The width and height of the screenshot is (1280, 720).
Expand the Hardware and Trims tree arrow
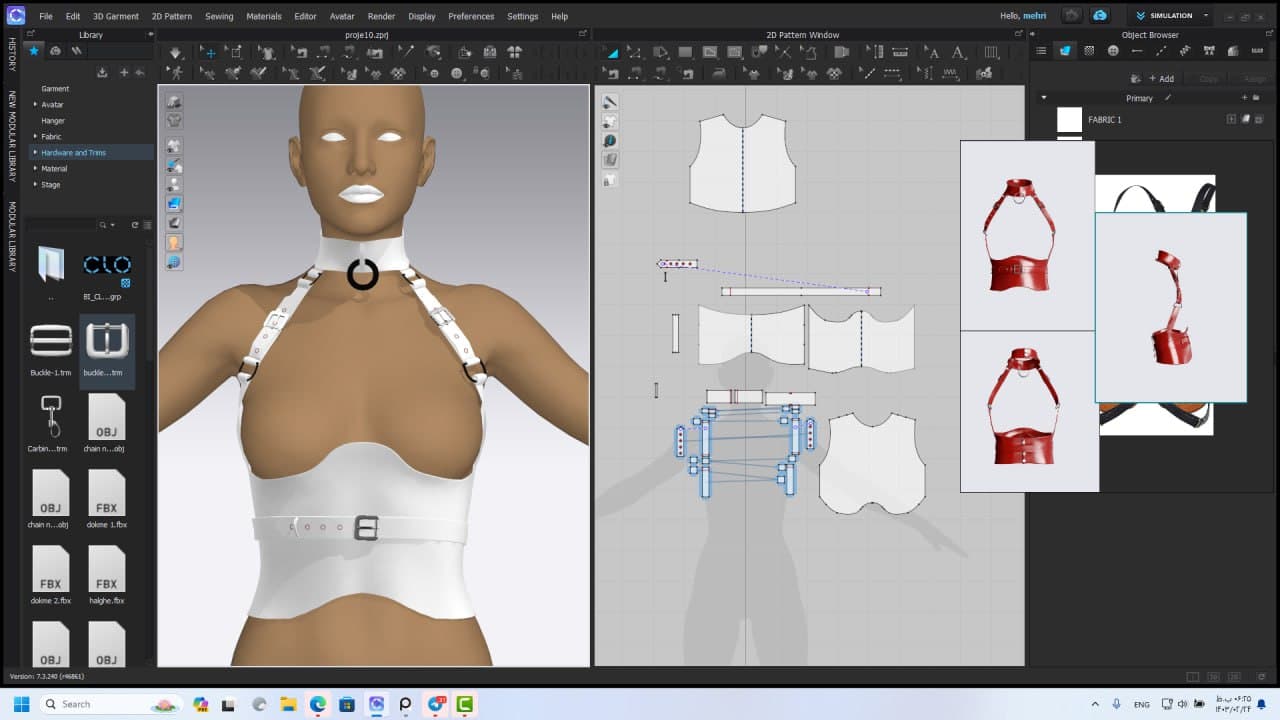click(35, 152)
